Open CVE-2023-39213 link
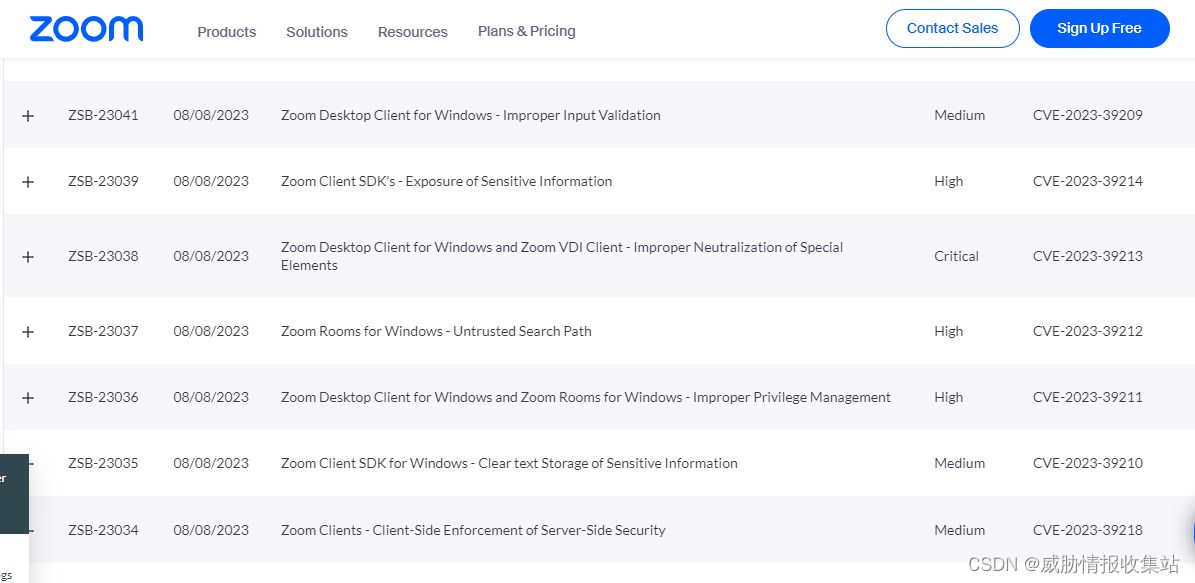This screenshot has height=583, width=1195. point(1088,256)
